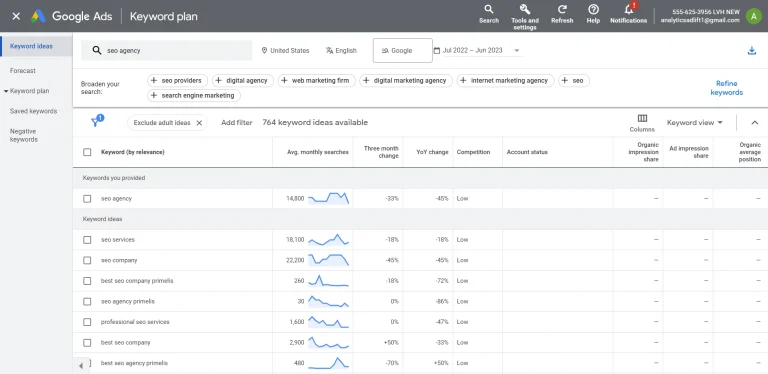Click the Google Ads logo

click(38, 16)
